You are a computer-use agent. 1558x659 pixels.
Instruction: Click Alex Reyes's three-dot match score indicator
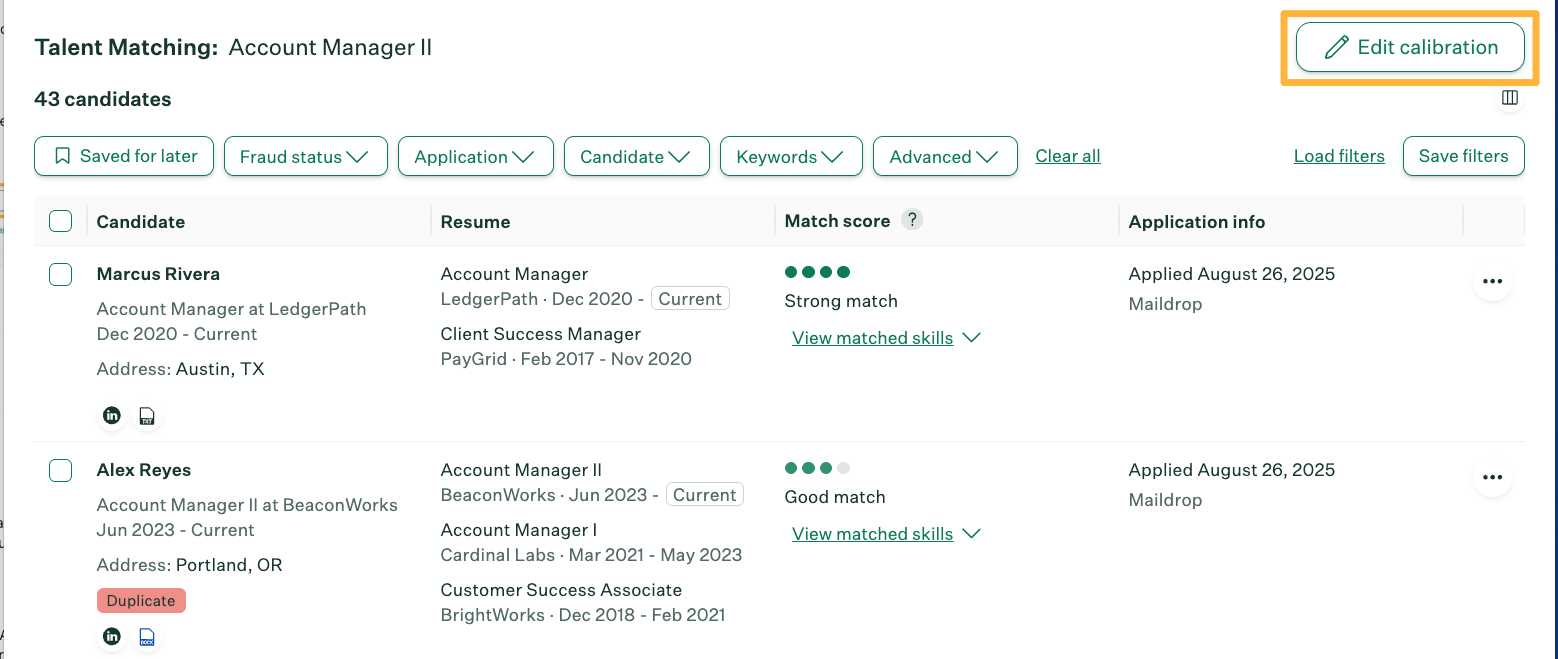[819, 467]
